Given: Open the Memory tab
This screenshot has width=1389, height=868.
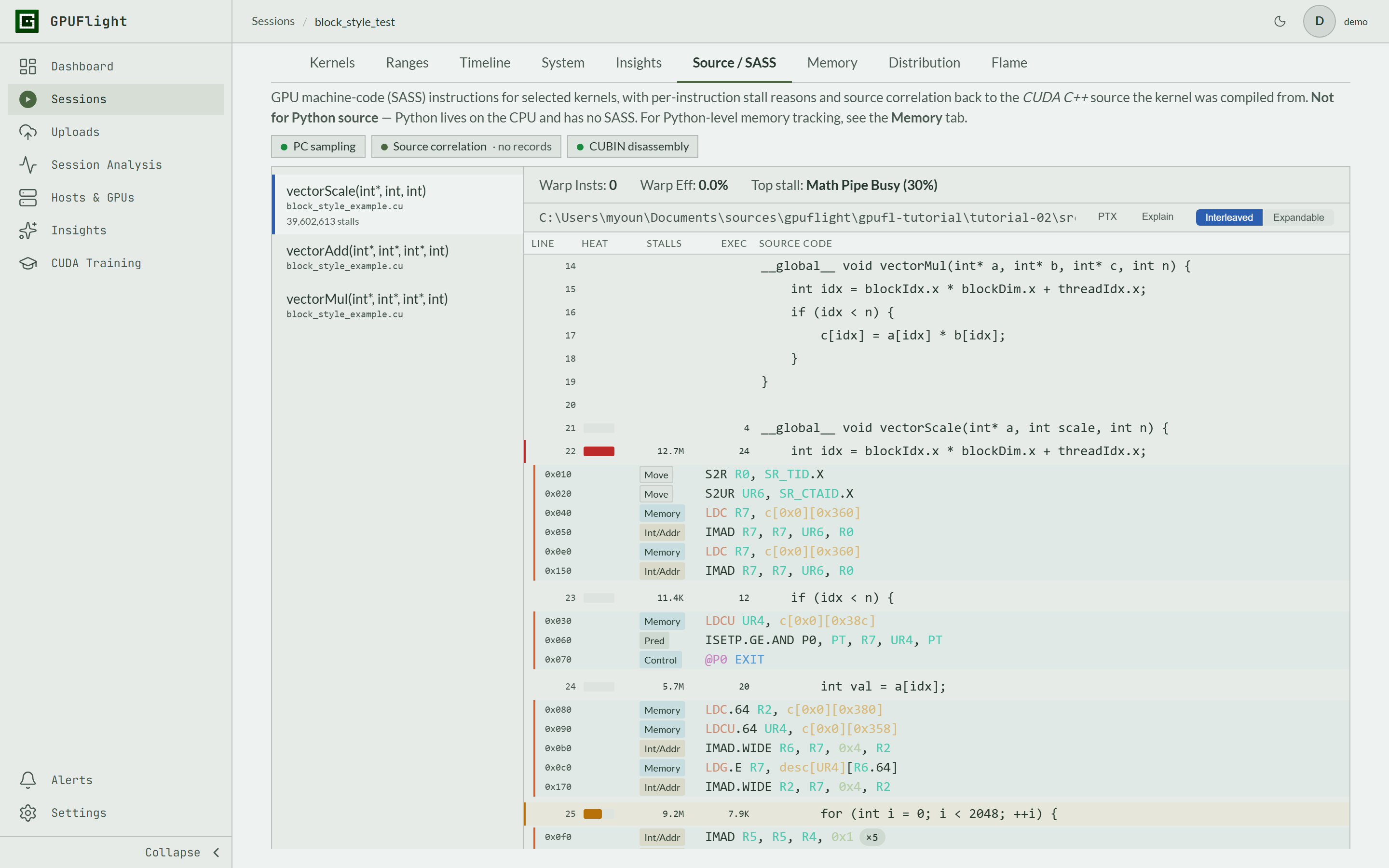Looking at the screenshot, I should click(831, 63).
